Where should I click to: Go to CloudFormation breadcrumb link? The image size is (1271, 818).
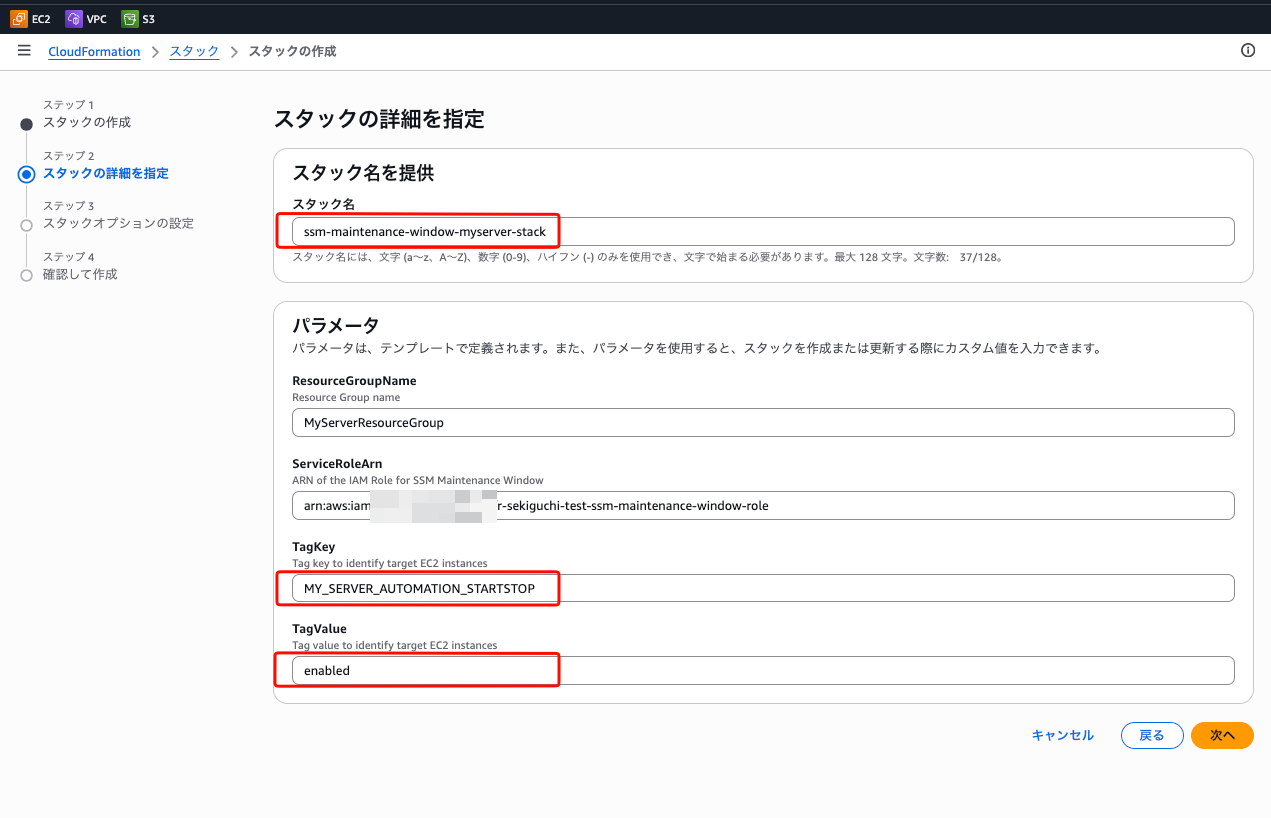click(x=94, y=52)
